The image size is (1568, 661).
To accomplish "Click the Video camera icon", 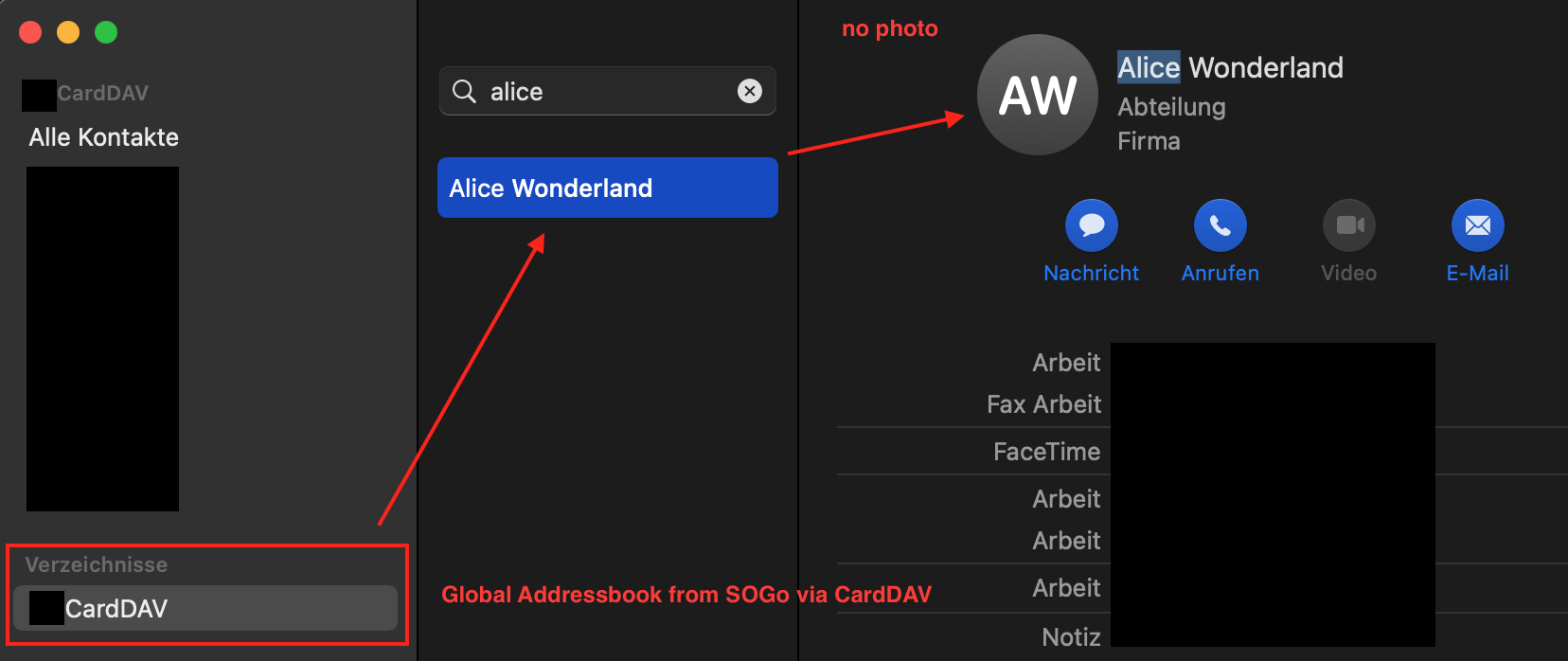I will 1348,225.
